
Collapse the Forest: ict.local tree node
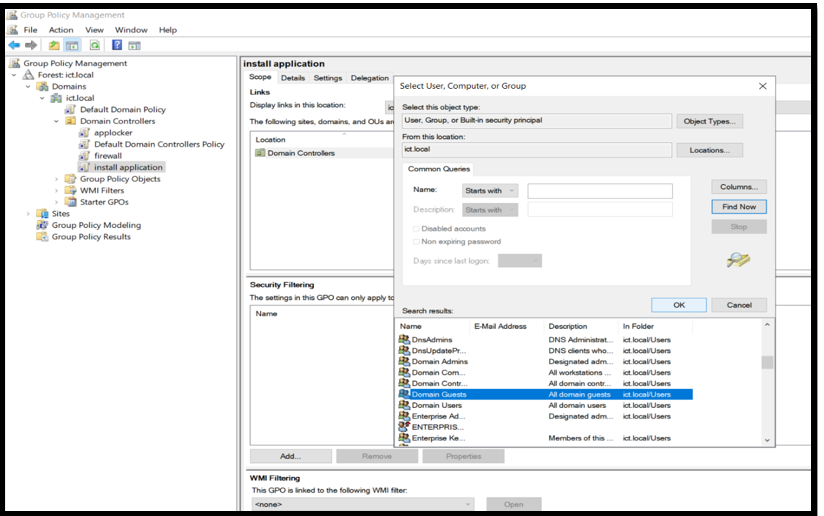pyautogui.click(x=14, y=75)
